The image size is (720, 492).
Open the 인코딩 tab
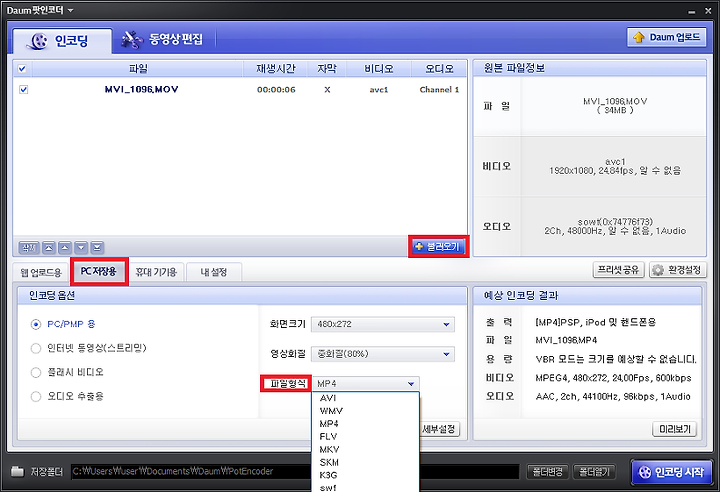pyautogui.click(x=62, y=41)
